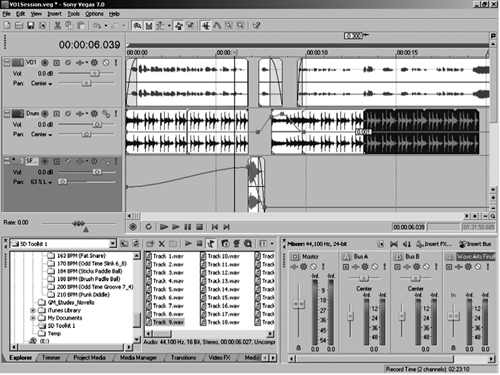
Task: Click the Cut scissors icon
Action: [x=57, y=25]
